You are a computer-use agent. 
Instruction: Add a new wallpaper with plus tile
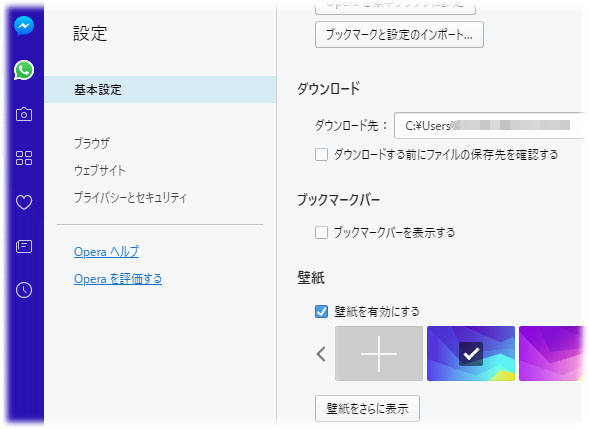379,353
